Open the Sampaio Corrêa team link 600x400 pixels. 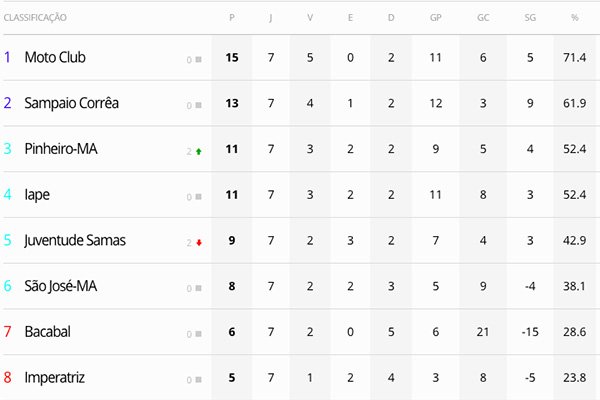[72, 103]
